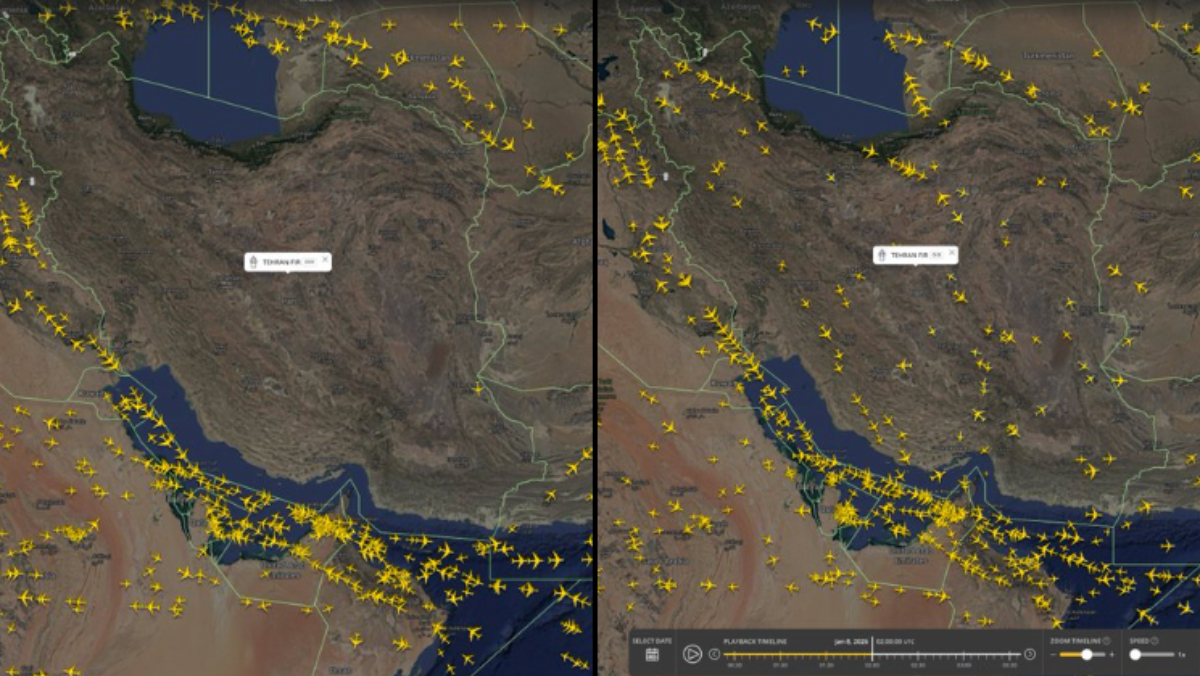Click the Jan 8, 2026 date text
1200x676 pixels.
click(850, 641)
